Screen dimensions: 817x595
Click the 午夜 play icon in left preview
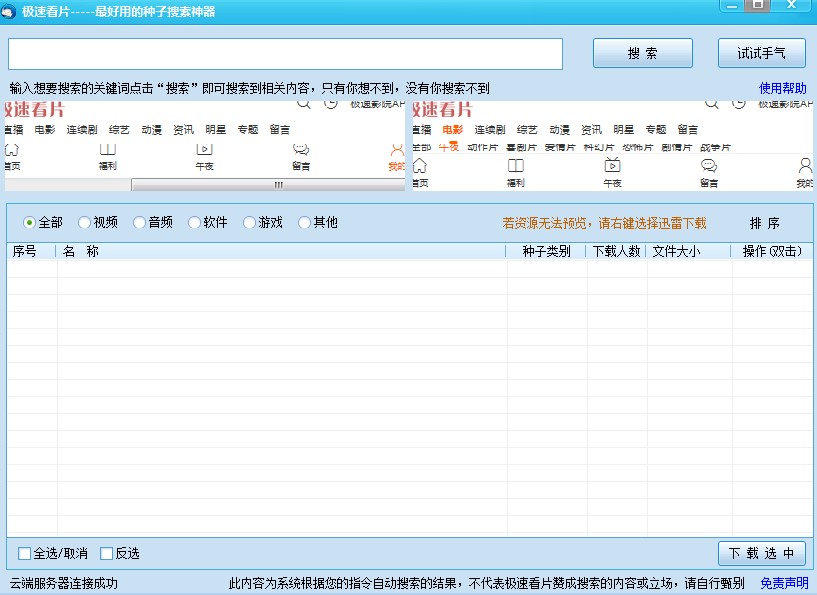[x=204, y=150]
